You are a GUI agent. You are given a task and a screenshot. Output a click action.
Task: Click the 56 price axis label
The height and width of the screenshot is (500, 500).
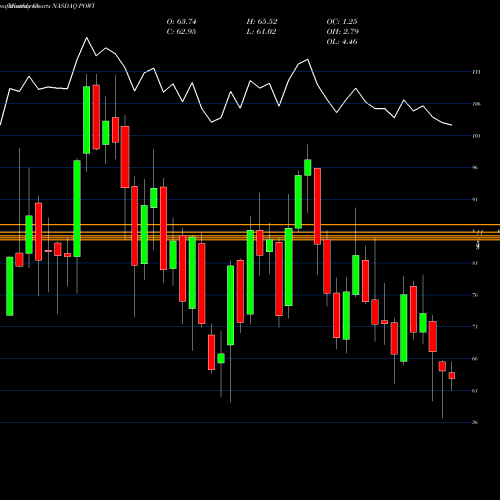[x=475, y=423]
